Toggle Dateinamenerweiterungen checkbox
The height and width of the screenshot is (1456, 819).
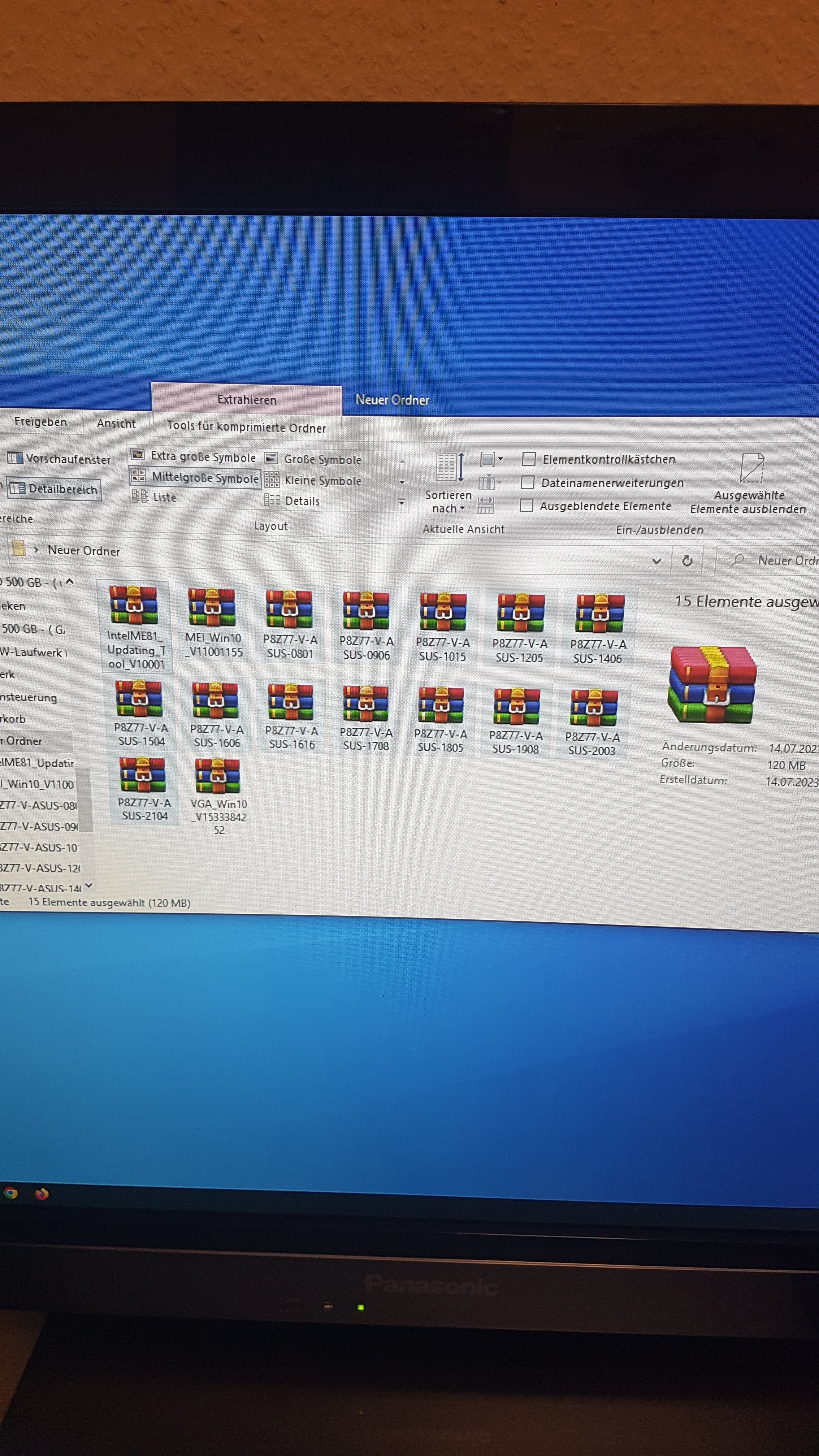(x=527, y=482)
